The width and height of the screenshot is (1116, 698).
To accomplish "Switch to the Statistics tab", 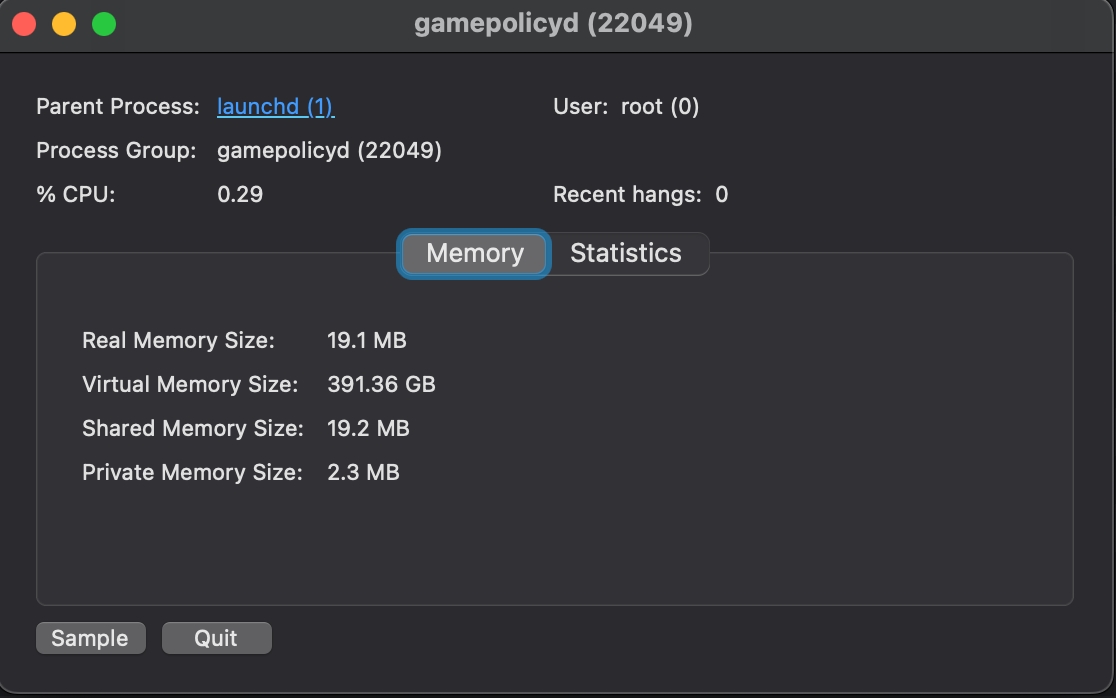I will point(626,253).
